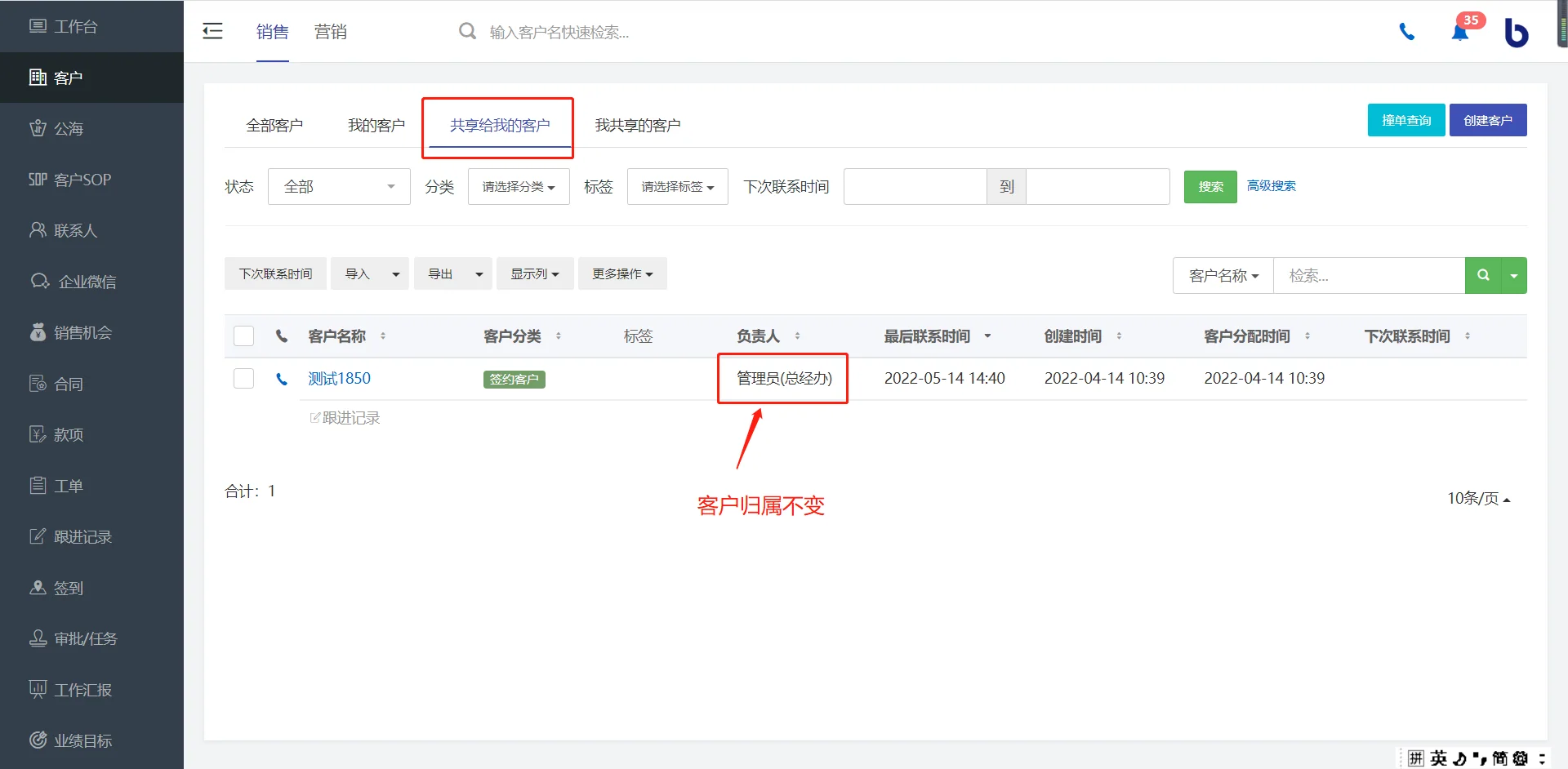The height and width of the screenshot is (769, 1568).
Task: Open the 全部客户 tab
Action: coord(274,125)
